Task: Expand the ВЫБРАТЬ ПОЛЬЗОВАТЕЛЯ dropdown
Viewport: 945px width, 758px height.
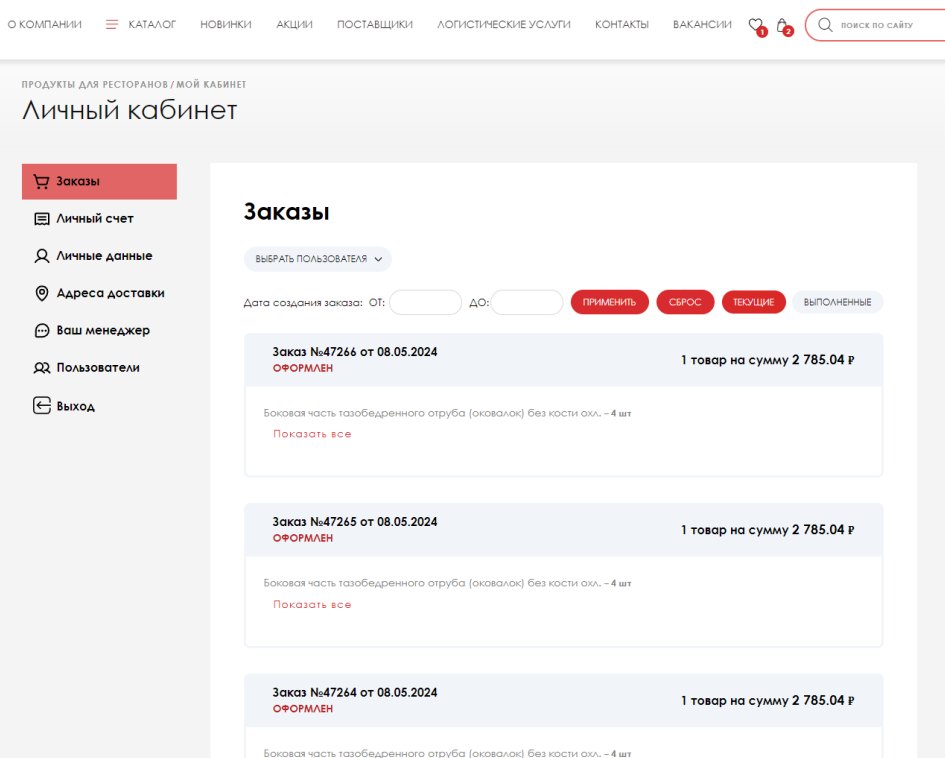Action: 318,259
